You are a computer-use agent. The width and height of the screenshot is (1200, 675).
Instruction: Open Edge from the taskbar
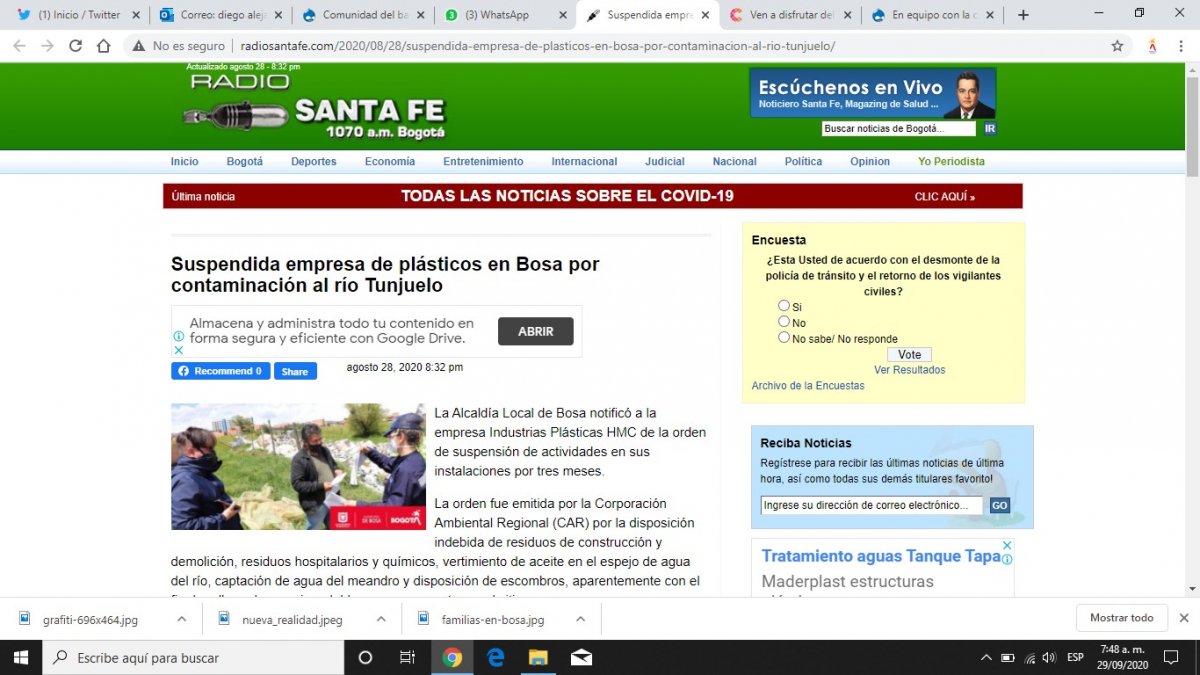495,657
